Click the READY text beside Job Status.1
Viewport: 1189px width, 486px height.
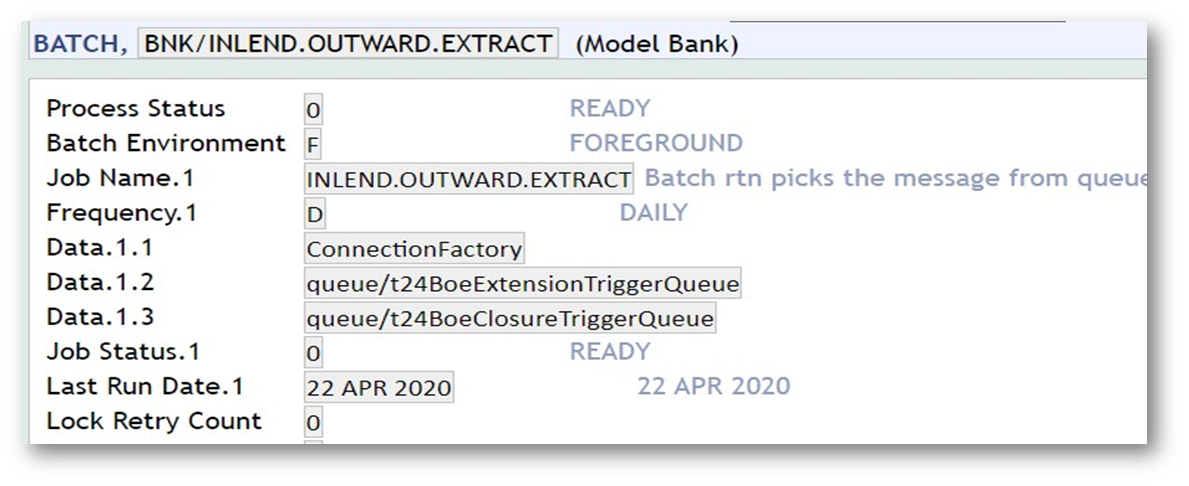609,352
